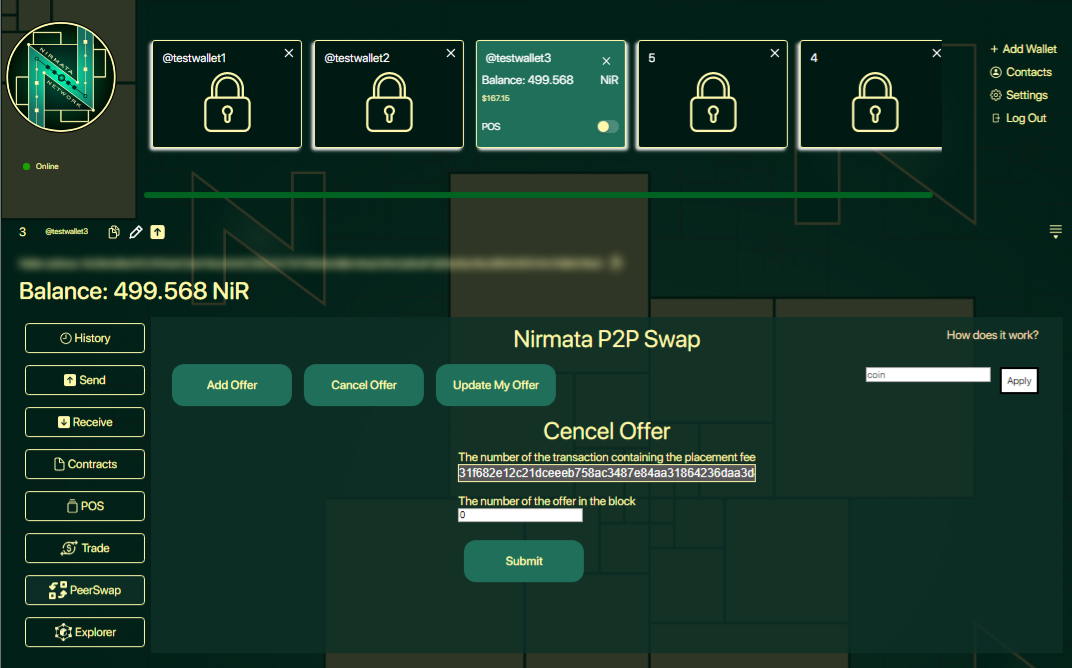Click the Add Offer button

coord(232,385)
